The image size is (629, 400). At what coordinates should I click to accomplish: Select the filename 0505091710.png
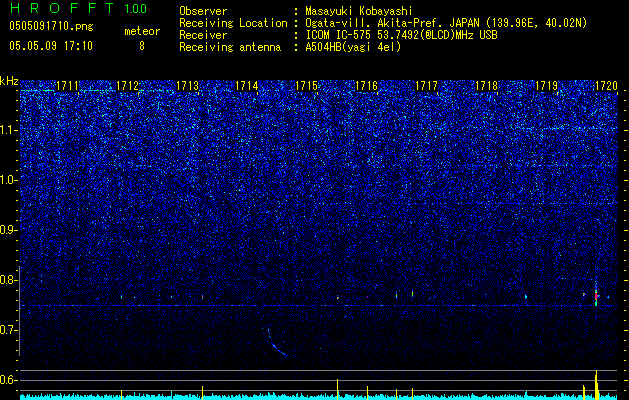tap(51, 26)
